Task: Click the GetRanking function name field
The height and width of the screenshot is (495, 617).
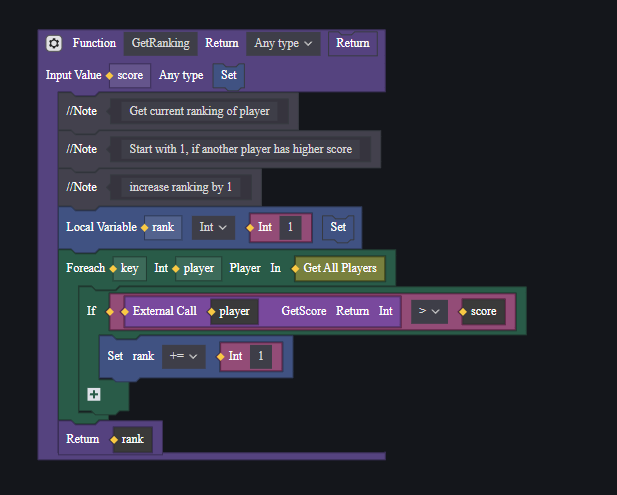Action: point(161,43)
